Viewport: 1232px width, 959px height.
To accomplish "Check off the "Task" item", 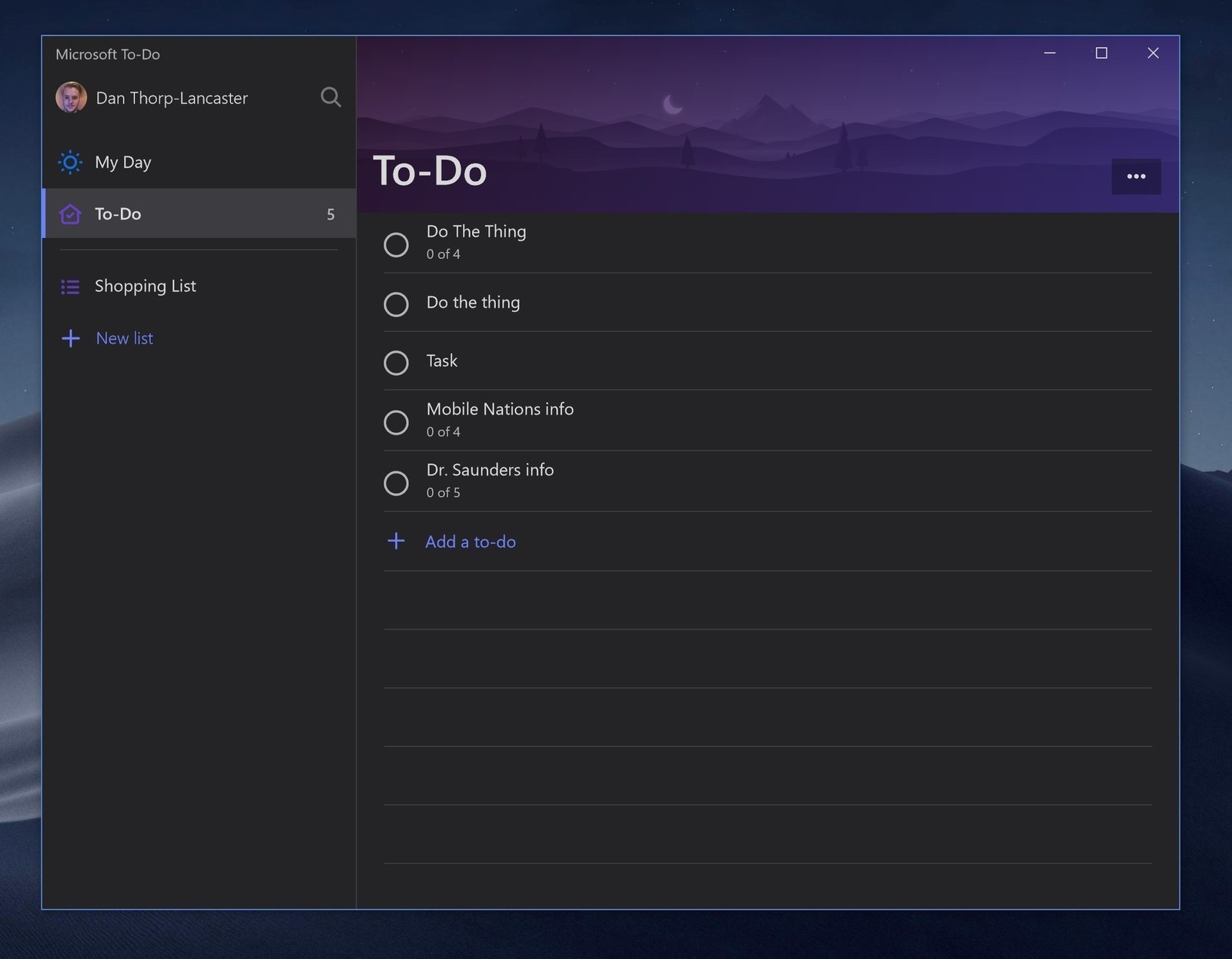I will point(396,362).
